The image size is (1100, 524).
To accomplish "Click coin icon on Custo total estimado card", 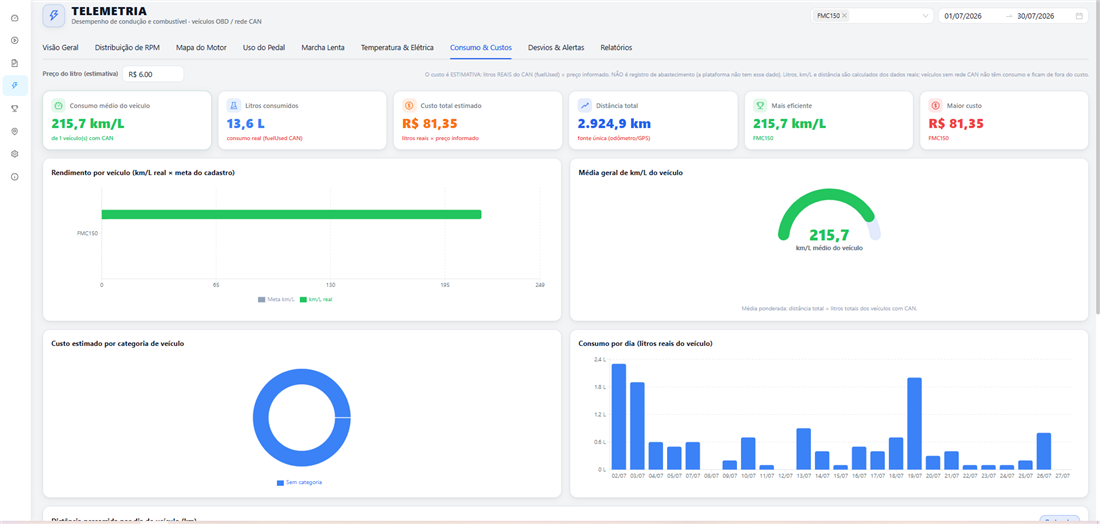I will pyautogui.click(x=409, y=105).
